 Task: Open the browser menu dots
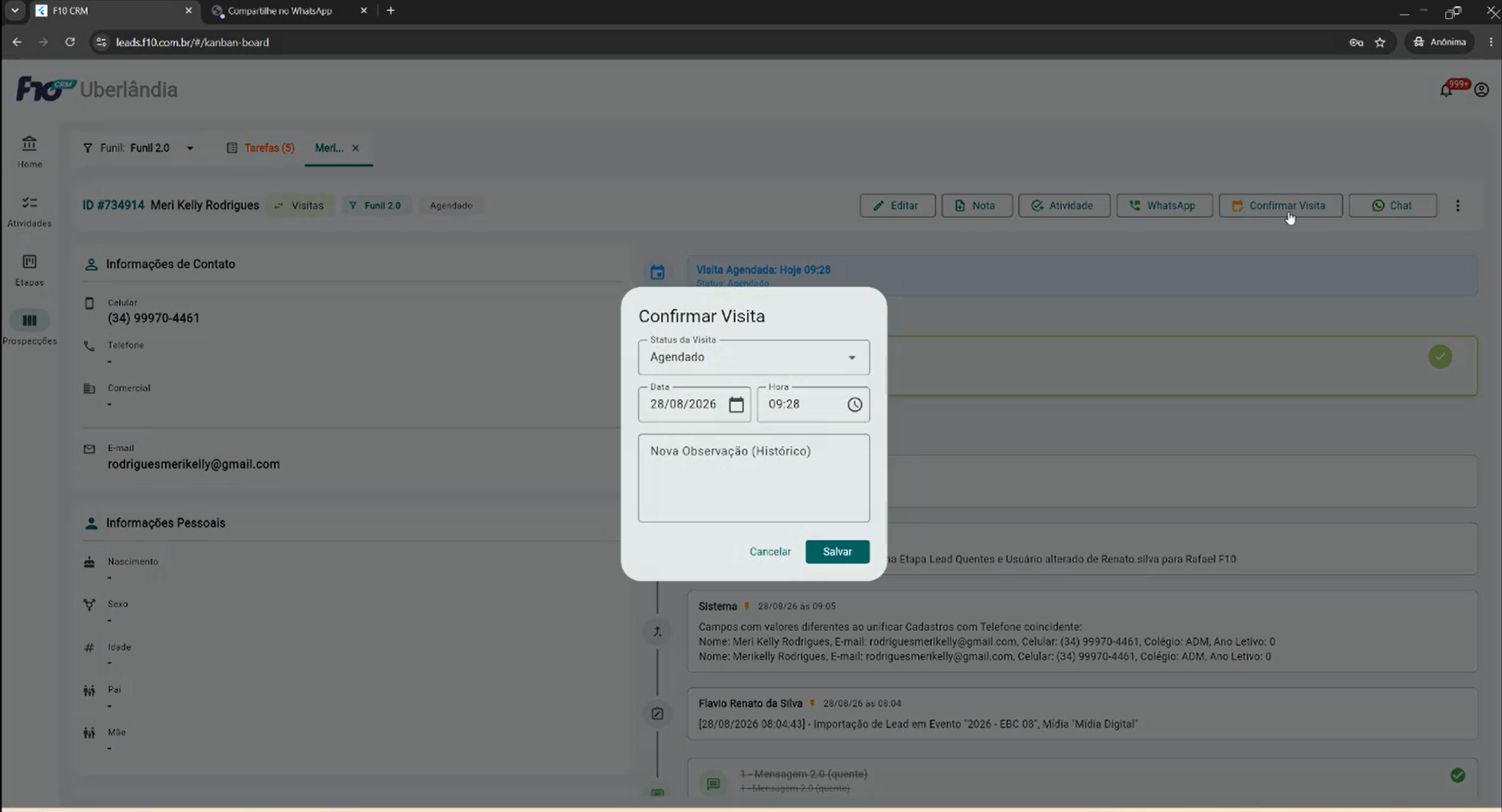[1491, 42]
